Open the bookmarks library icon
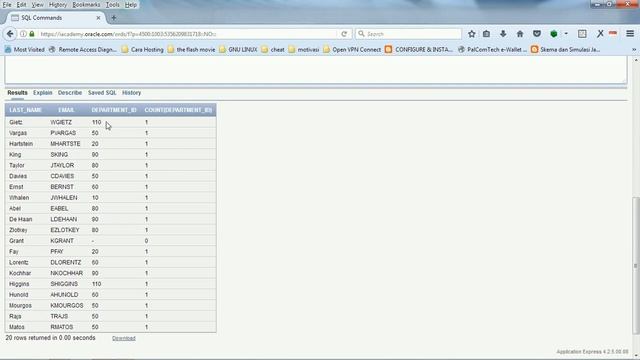The width and height of the screenshot is (640, 360). tap(486, 34)
